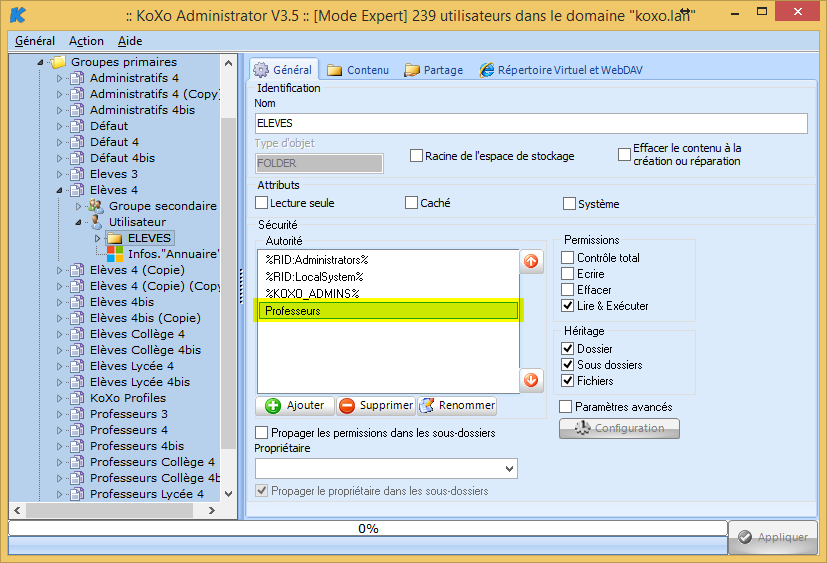This screenshot has height=563, width=827.
Task: Check Propager les permissions dans les sous-dossiers
Action: click(261, 433)
